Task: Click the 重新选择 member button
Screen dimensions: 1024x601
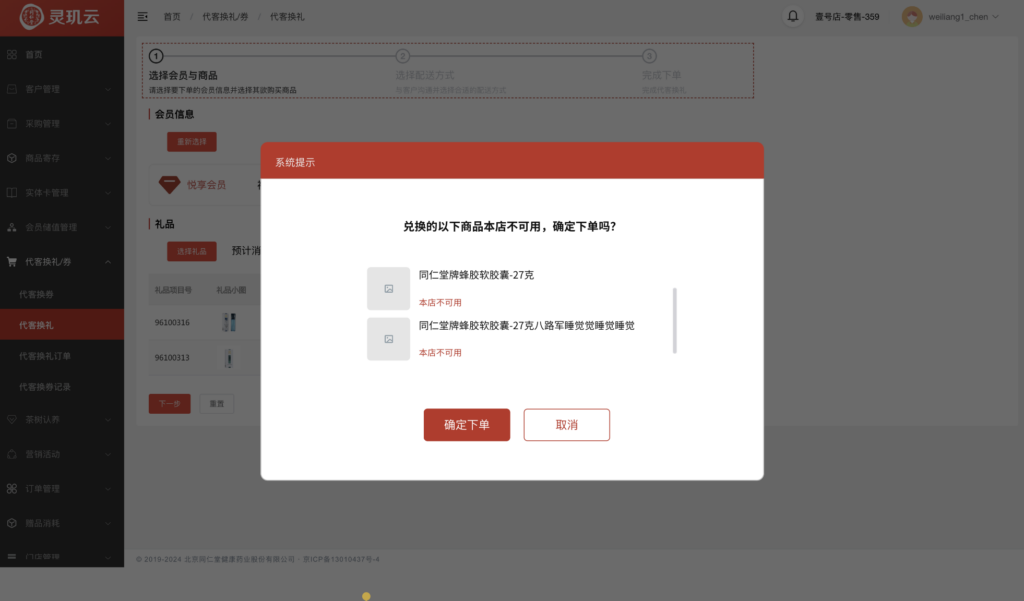Action: point(192,142)
